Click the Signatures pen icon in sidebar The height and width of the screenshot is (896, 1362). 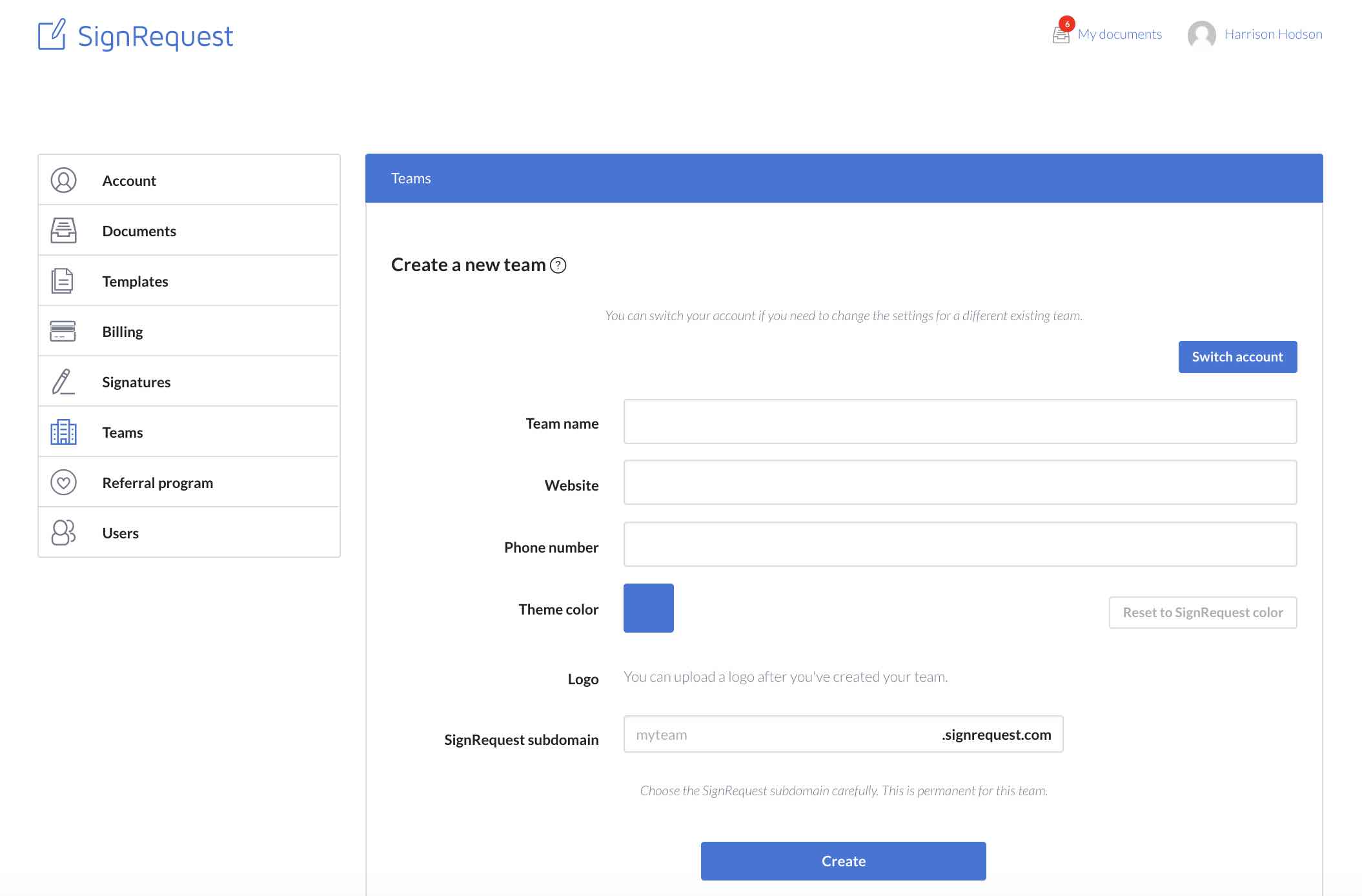point(63,382)
